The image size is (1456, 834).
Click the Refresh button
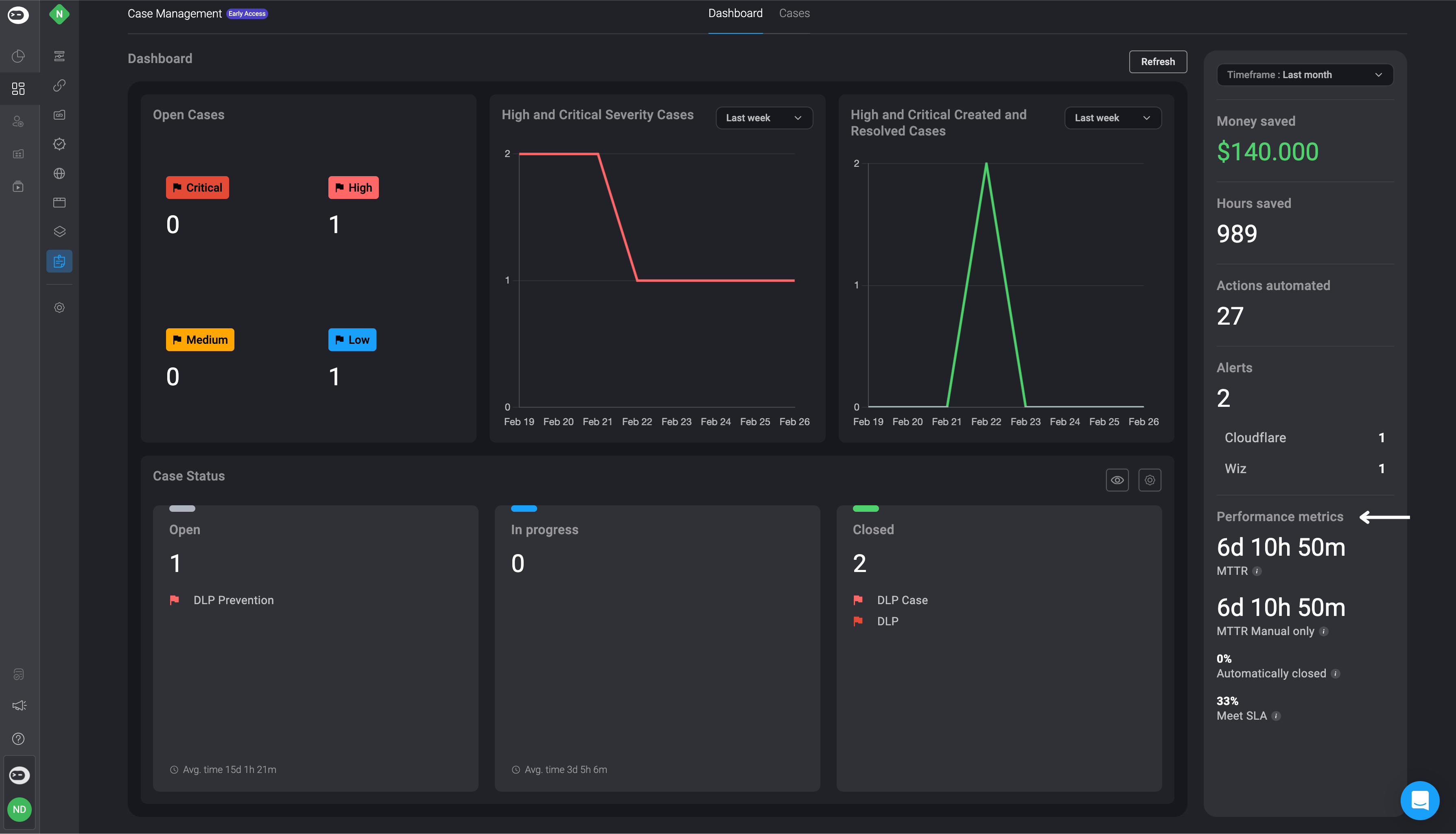(x=1158, y=62)
